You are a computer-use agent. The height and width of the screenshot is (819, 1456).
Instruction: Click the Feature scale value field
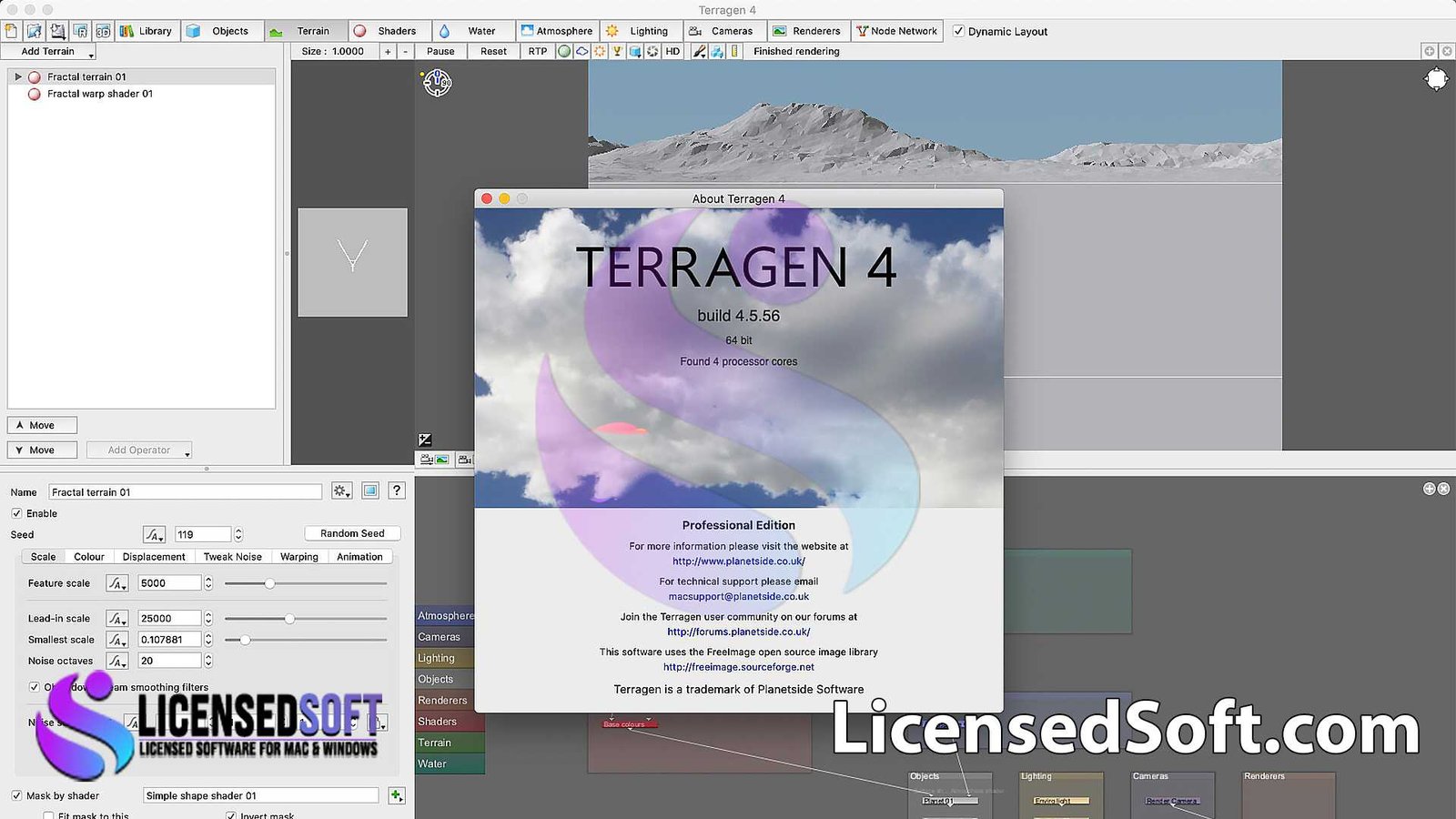pyautogui.click(x=169, y=583)
